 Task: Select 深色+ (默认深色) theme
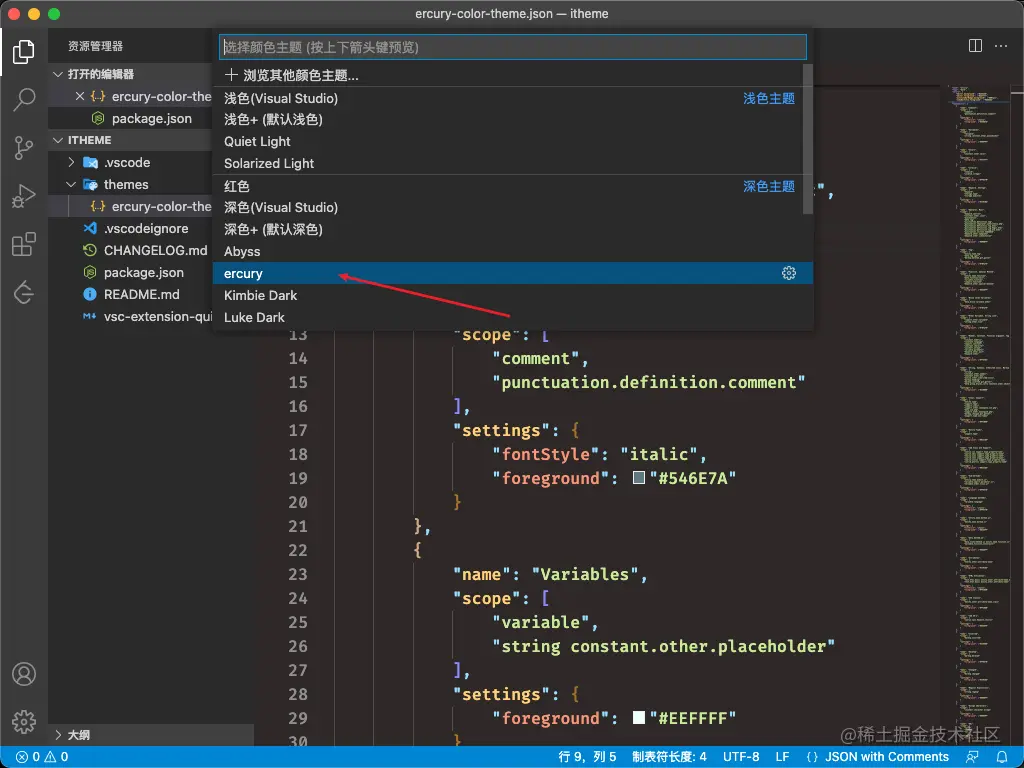[513, 229]
